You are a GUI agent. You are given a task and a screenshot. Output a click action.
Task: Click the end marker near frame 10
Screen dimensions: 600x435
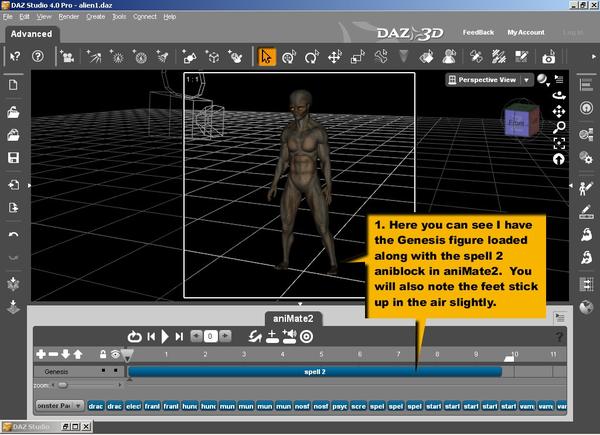(x=509, y=358)
